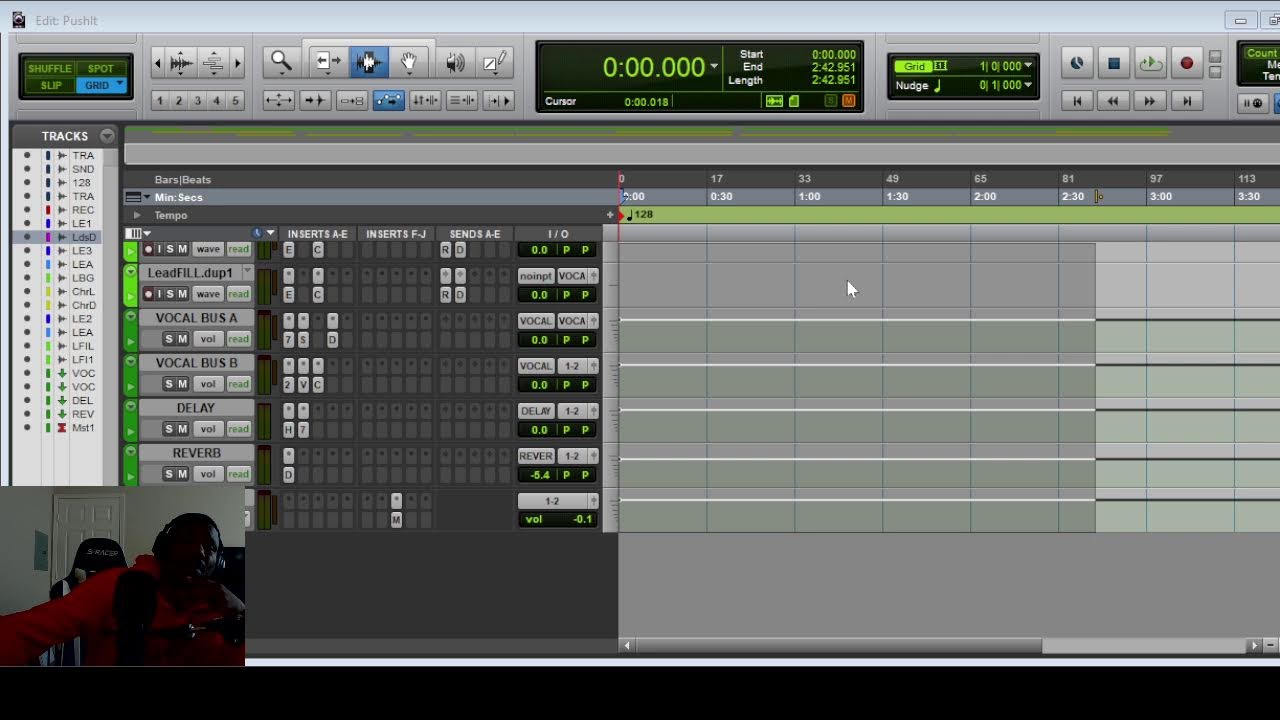Toggle Link Track and Edit Selection
This screenshot has height=720, width=1280.
[461, 100]
